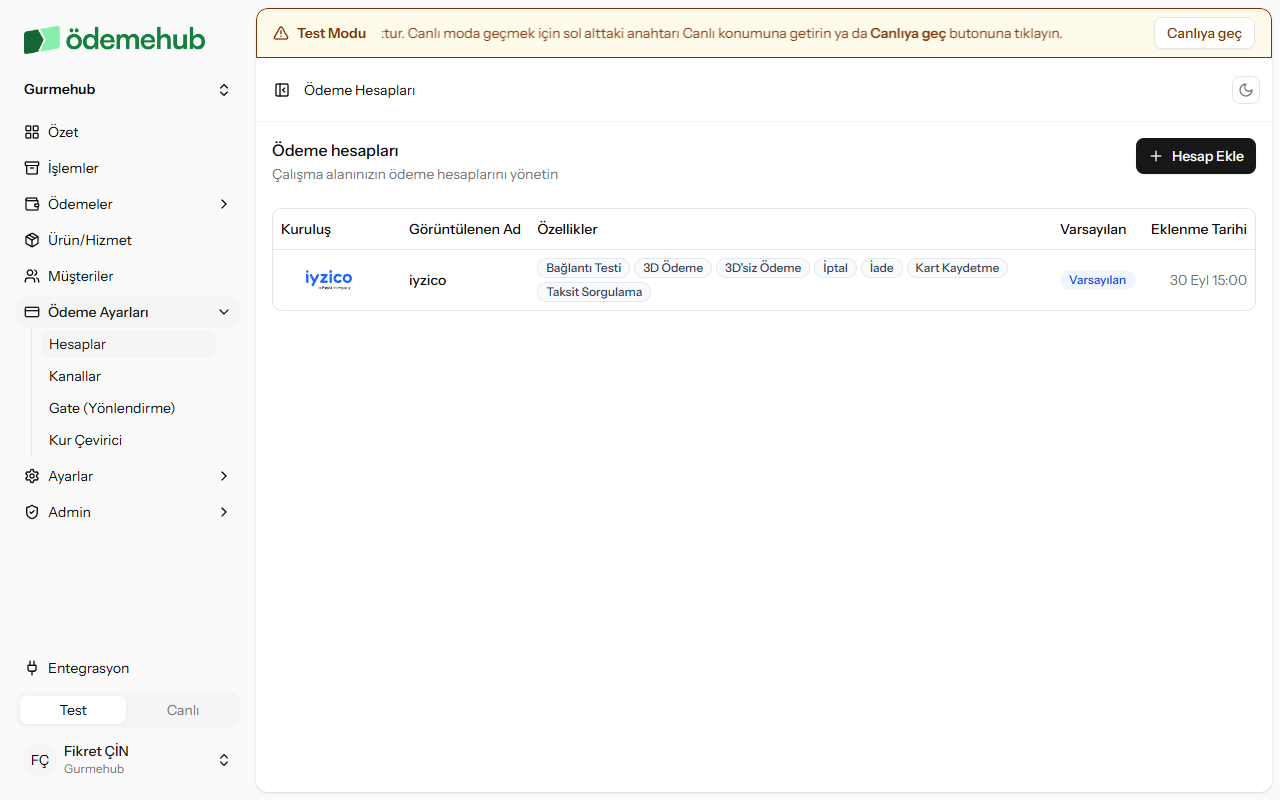Click the İşlemler archive icon

[x=32, y=168]
